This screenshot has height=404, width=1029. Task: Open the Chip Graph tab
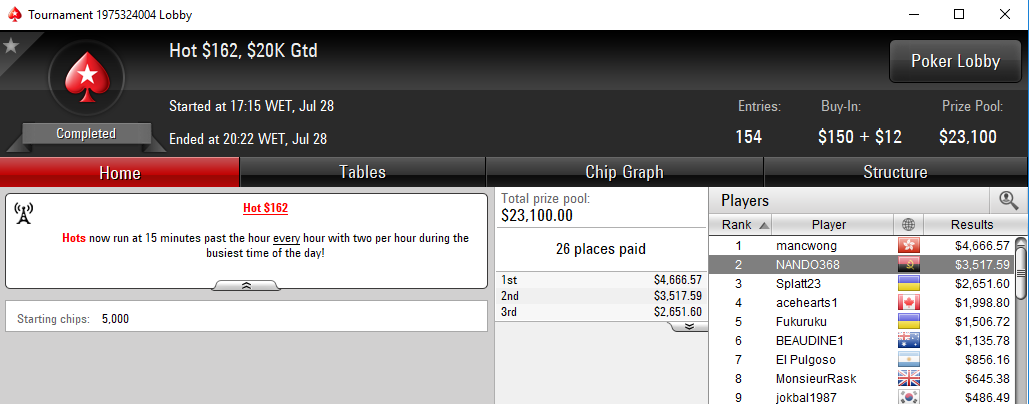[624, 172]
